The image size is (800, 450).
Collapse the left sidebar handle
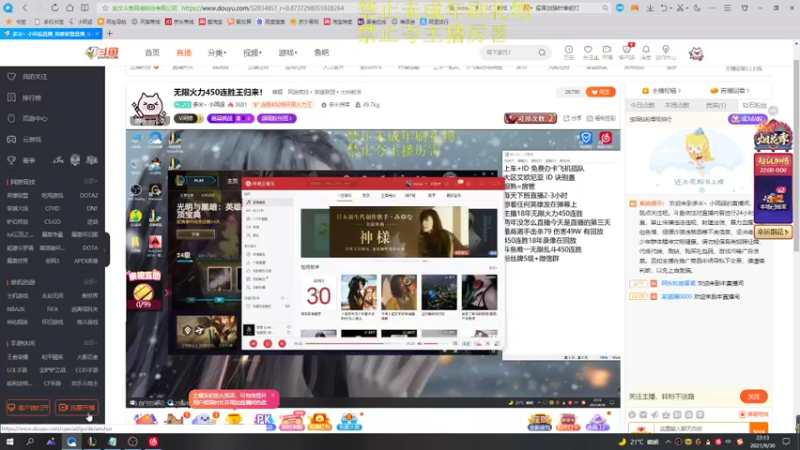106,249
